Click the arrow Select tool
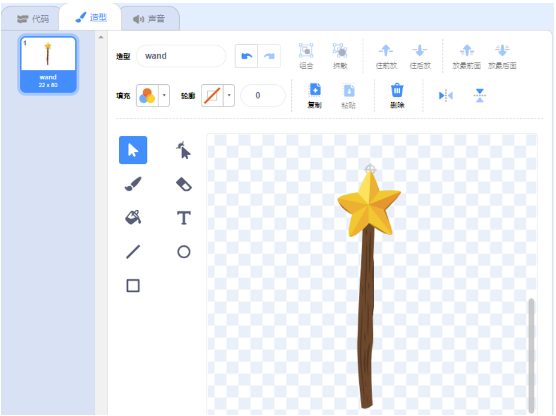The width and height of the screenshot is (556, 416). click(133, 150)
